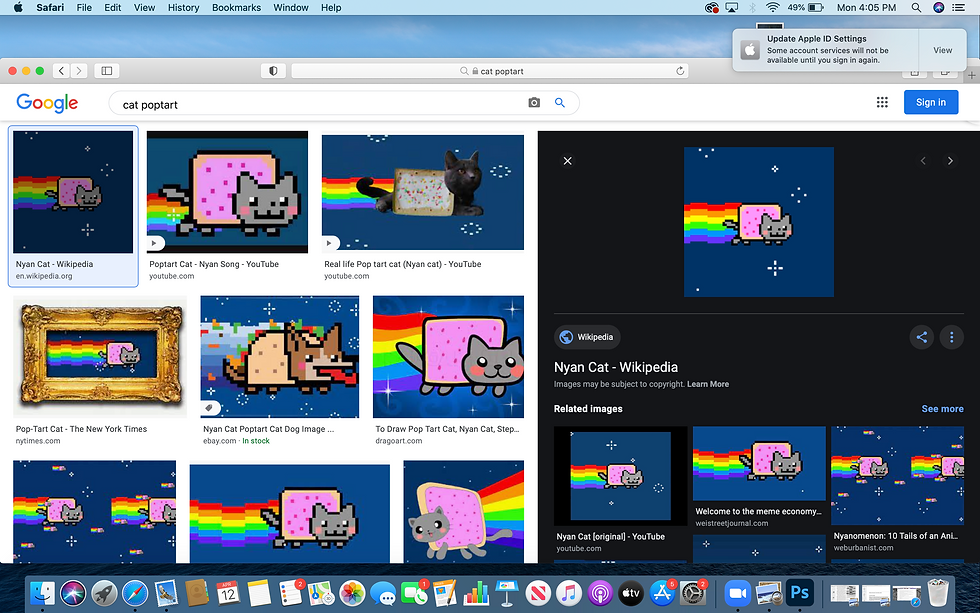The height and width of the screenshot is (613, 980).
Task: Click the Safari address bar
Action: coord(490,71)
